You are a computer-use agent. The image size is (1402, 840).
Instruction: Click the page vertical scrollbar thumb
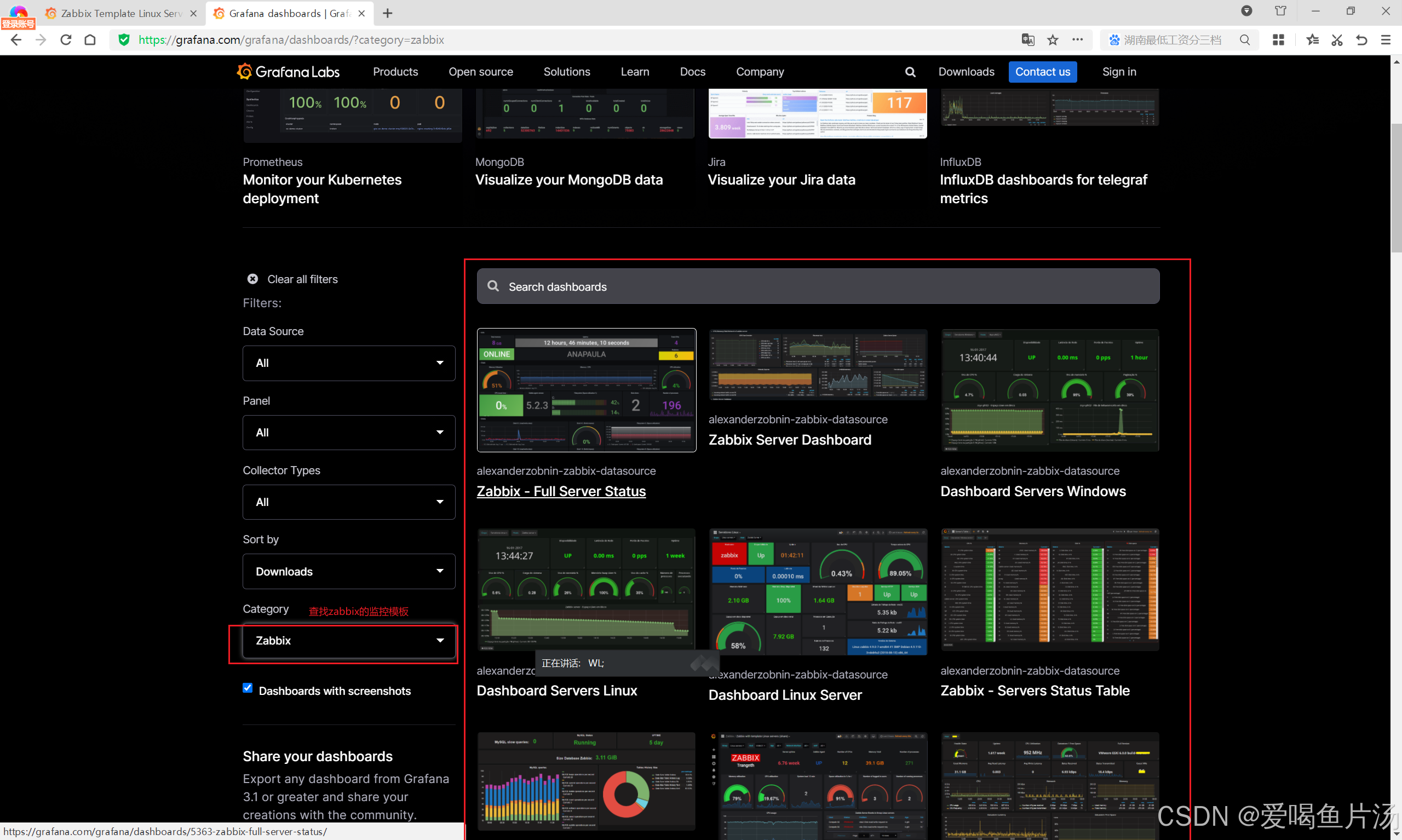[1396, 187]
